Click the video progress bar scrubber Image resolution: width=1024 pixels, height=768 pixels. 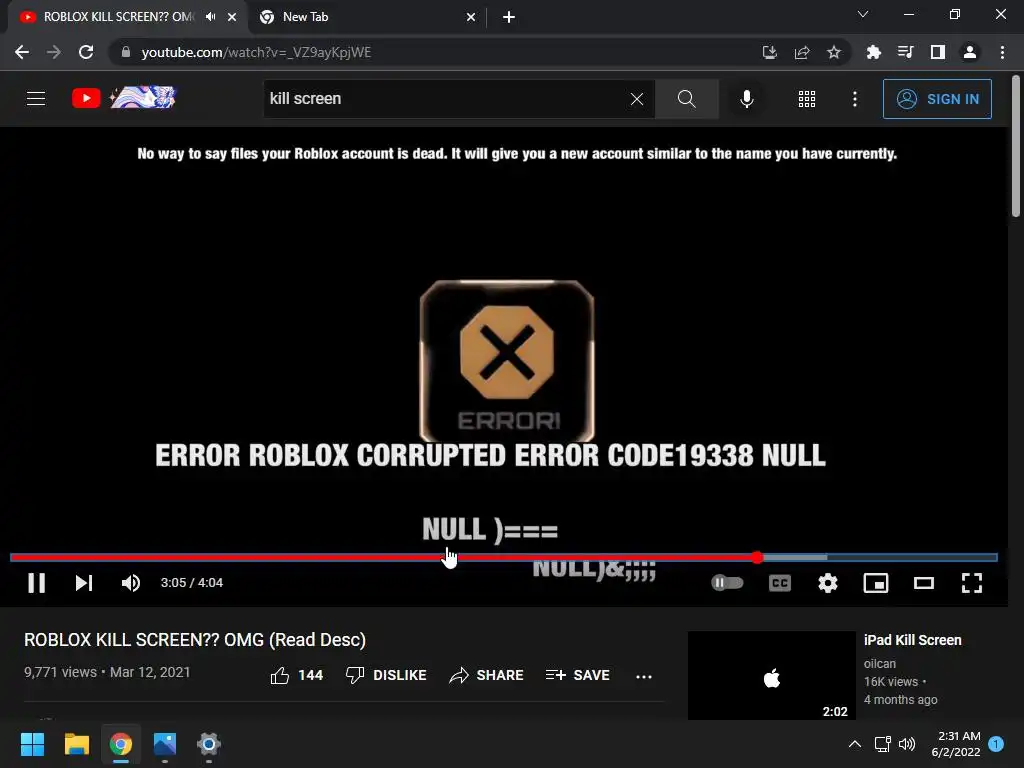click(757, 557)
